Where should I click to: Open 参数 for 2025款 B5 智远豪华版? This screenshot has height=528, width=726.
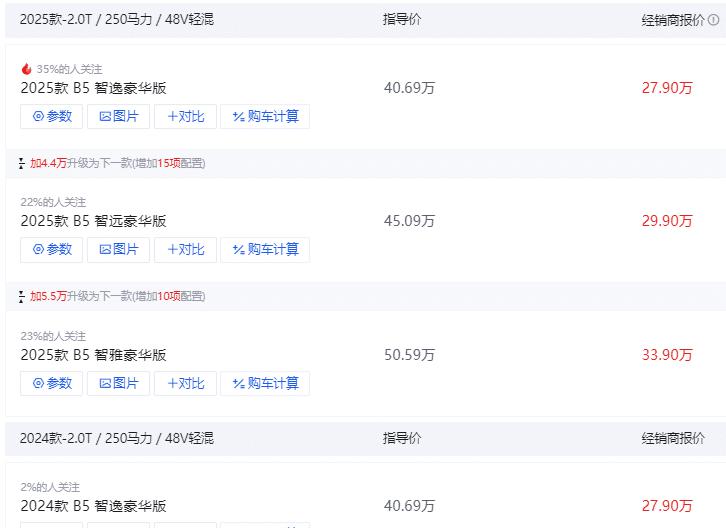click(51, 250)
